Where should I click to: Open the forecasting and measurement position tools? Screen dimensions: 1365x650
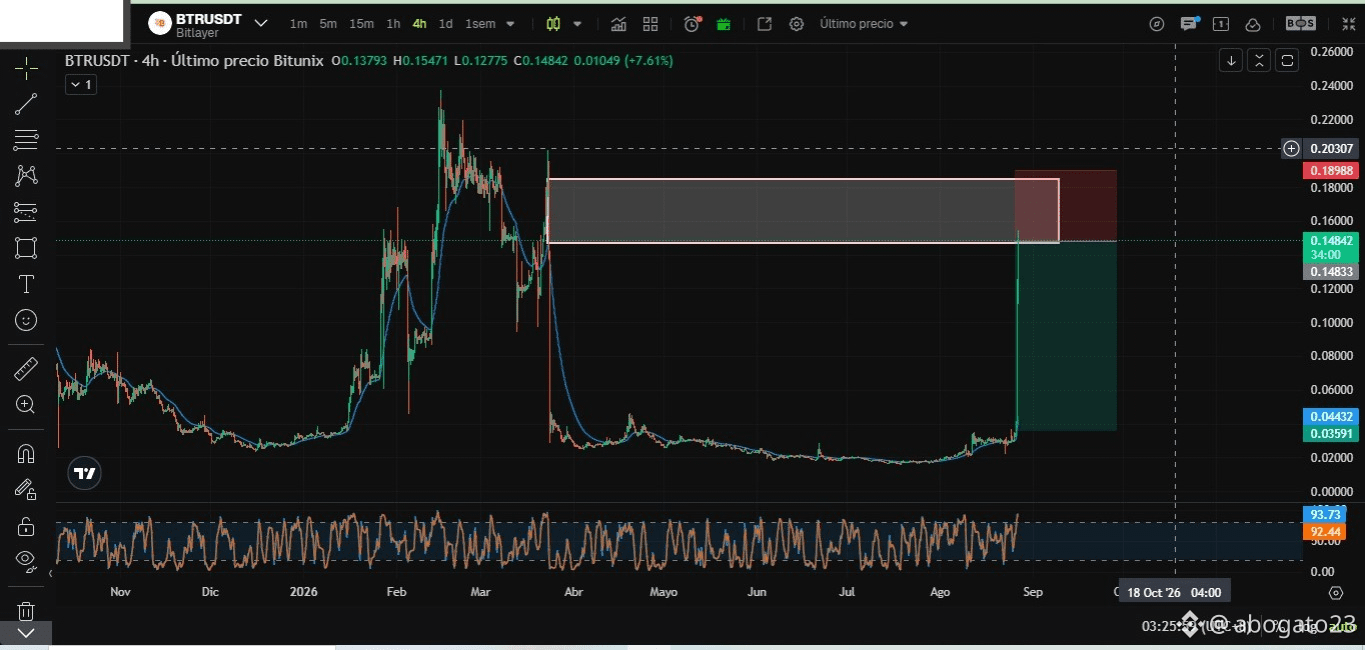point(26,211)
